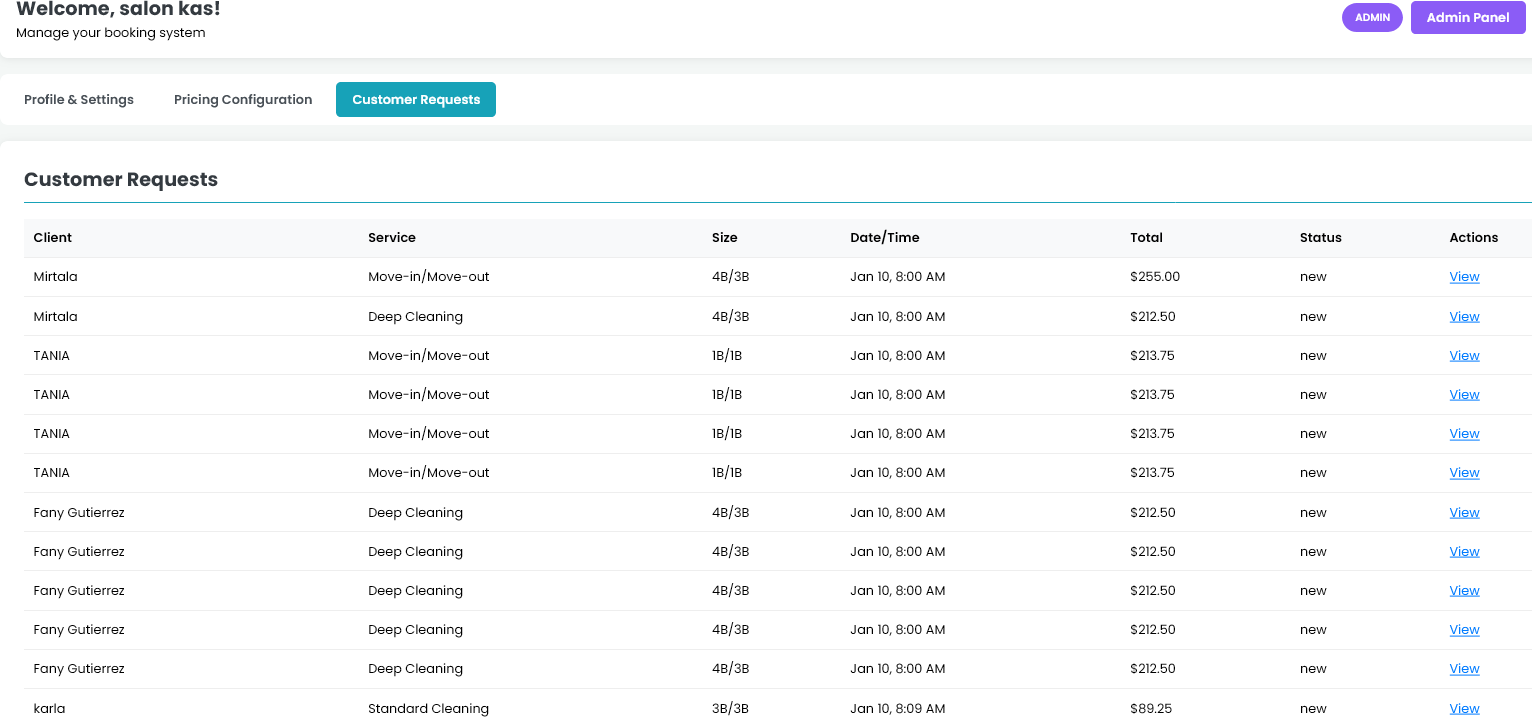Open the Admin Panel
The width and height of the screenshot is (1532, 722).
[x=1467, y=17]
